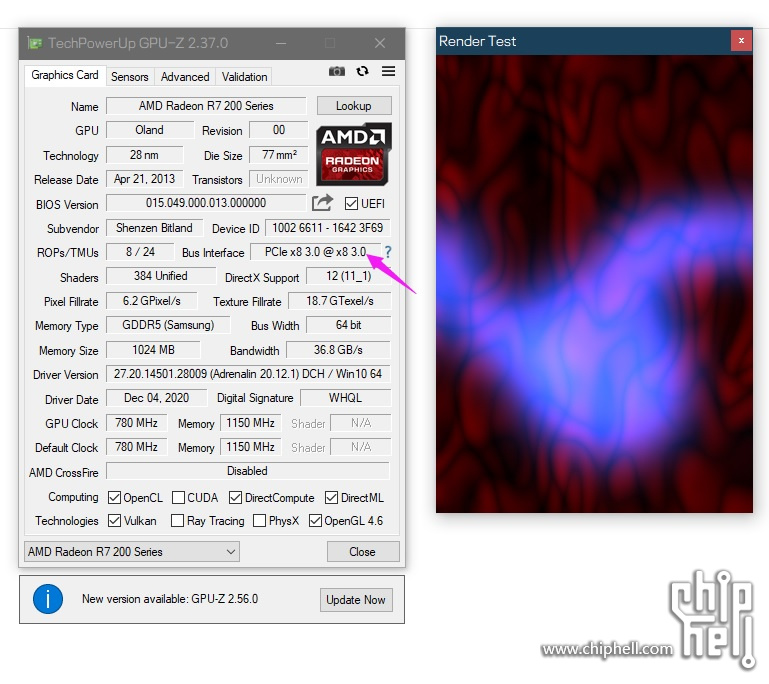Click the Lookup button

coord(354,106)
